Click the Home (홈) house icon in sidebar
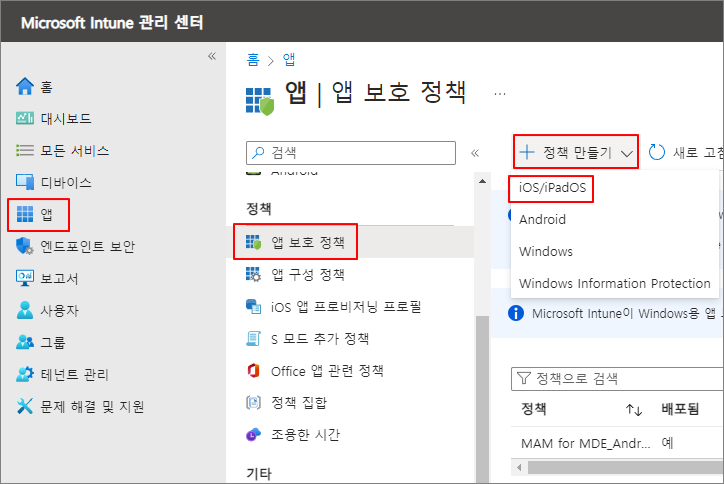724x484 pixels. [25, 86]
